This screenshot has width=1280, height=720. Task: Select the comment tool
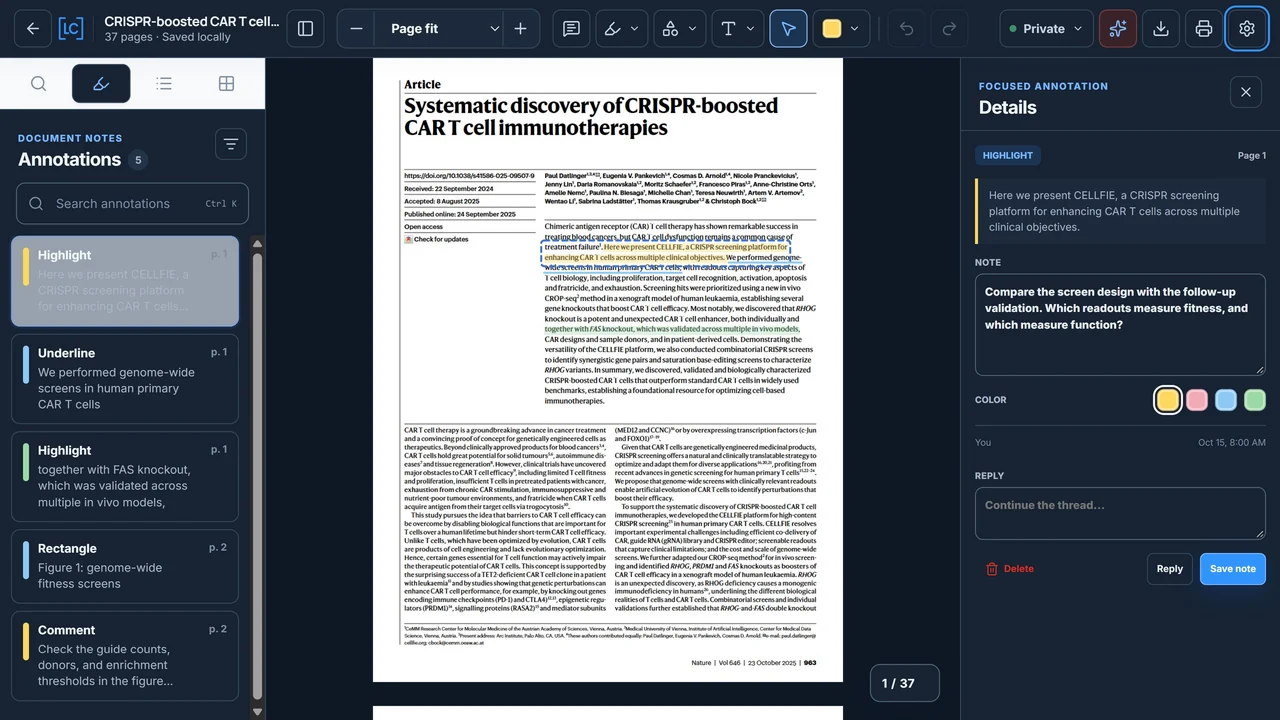[x=572, y=29]
